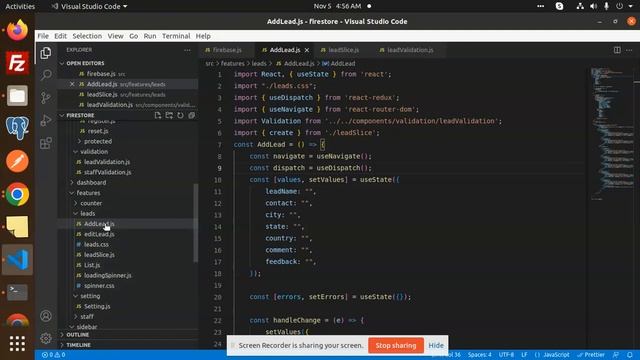This screenshot has width=640, height=360.
Task: Launch Google Chrome from the dock
Action: click(x=17, y=194)
